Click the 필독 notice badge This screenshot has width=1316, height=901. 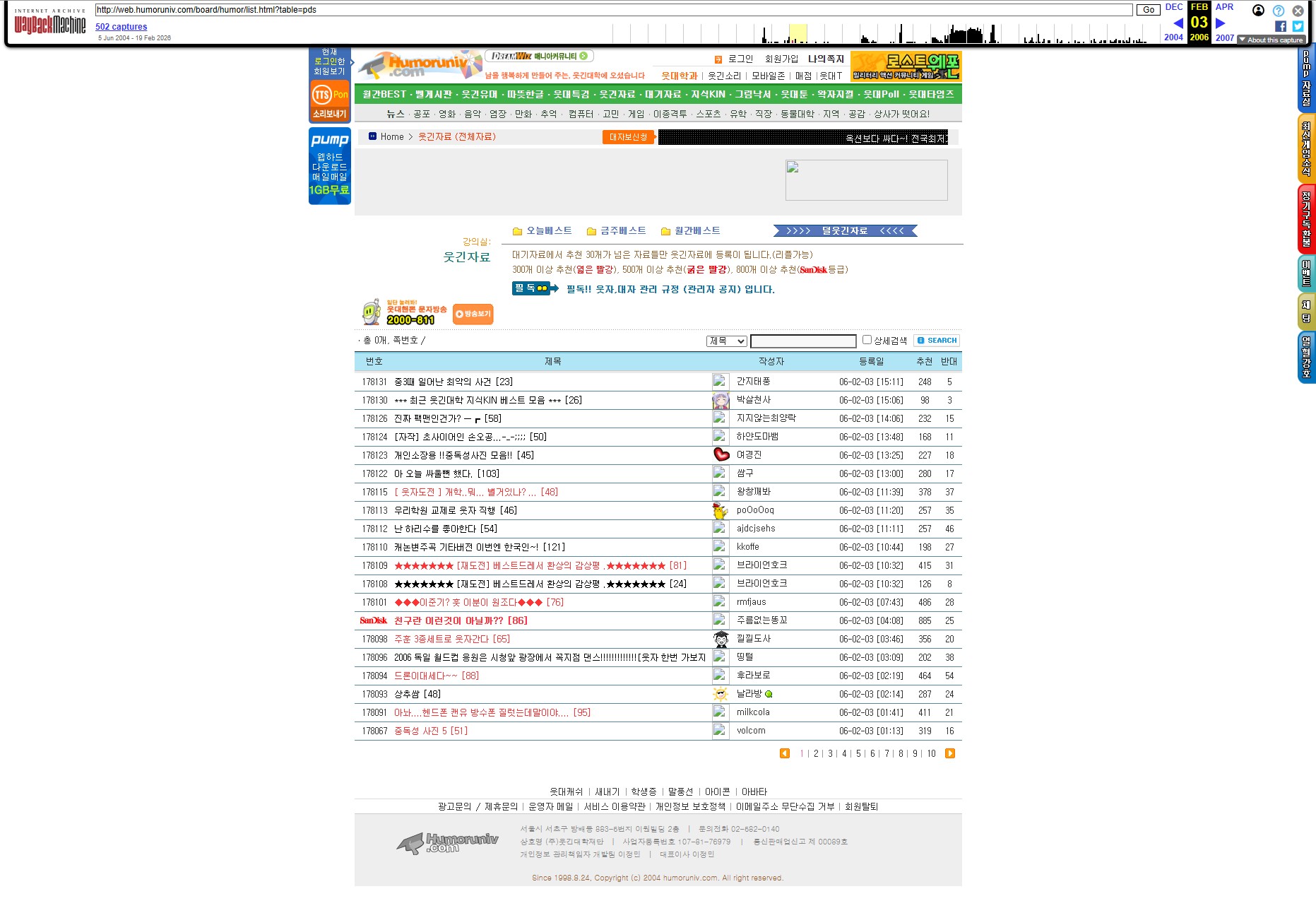point(535,288)
